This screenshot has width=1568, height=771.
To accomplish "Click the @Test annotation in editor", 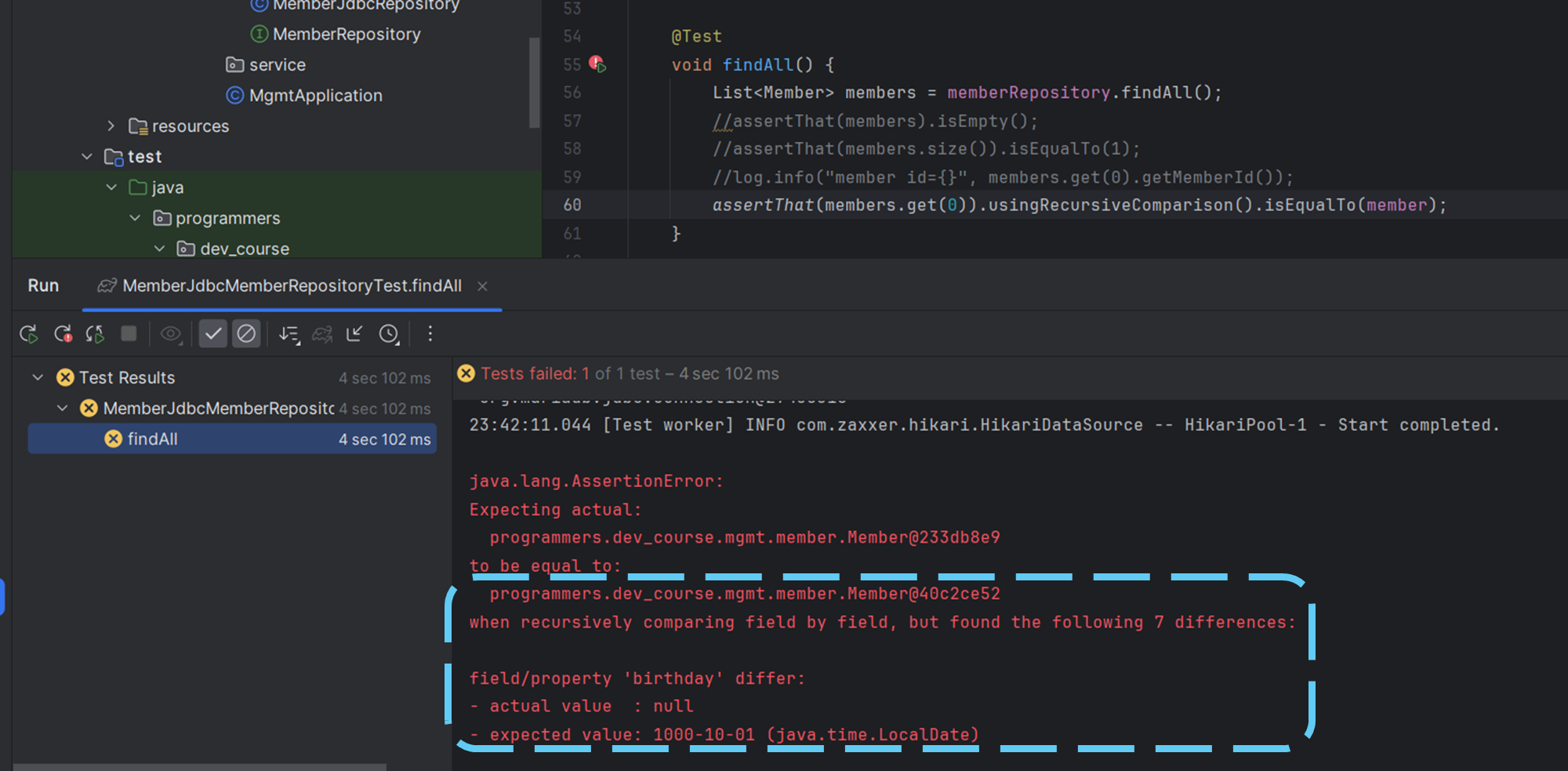I will [x=696, y=36].
